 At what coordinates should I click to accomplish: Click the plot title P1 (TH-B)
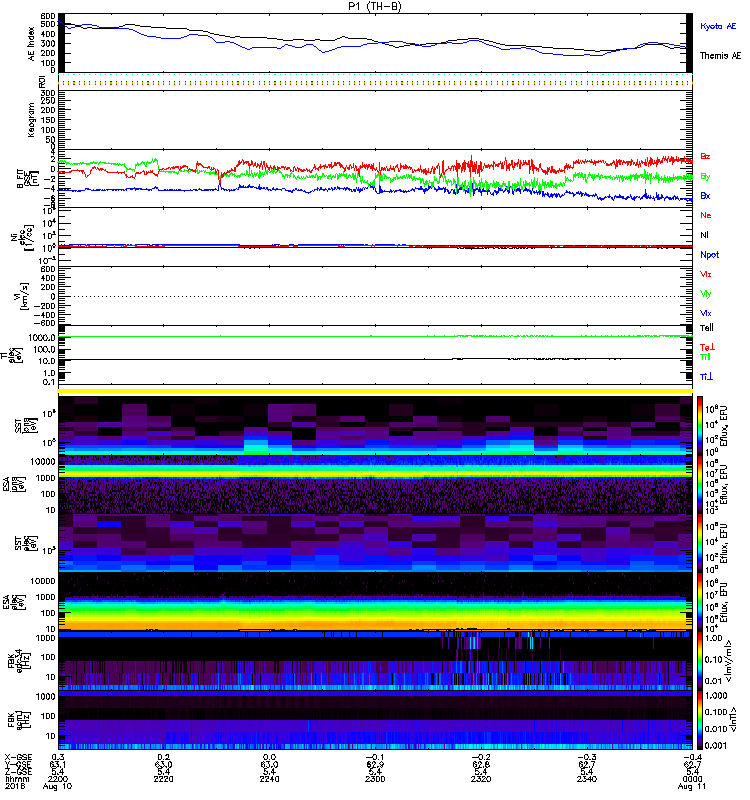coord(375,6)
